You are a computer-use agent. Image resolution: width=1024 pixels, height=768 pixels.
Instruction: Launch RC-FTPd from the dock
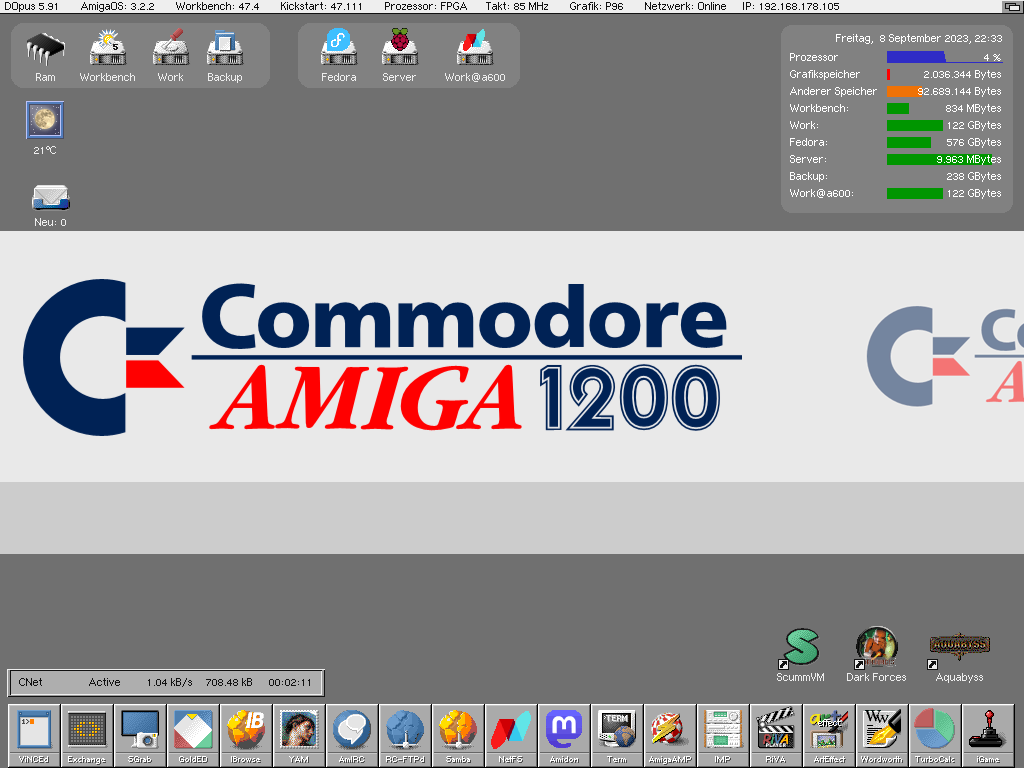pos(405,735)
